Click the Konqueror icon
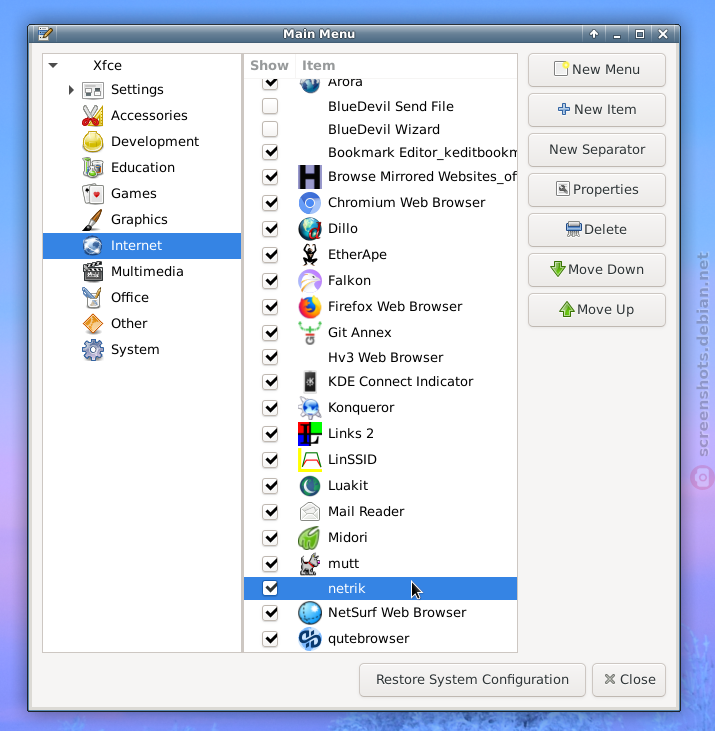 pyautogui.click(x=310, y=408)
